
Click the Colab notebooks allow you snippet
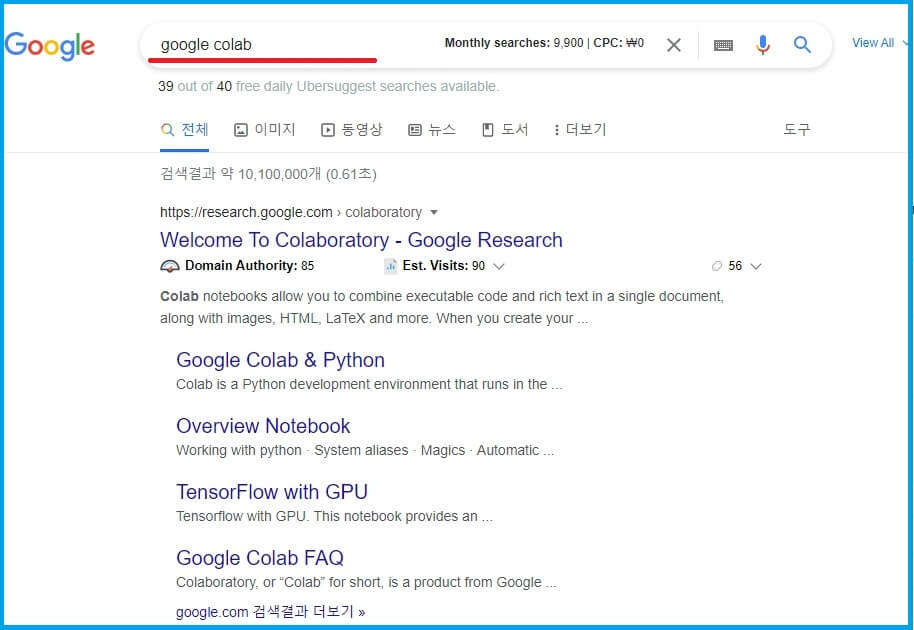point(442,308)
